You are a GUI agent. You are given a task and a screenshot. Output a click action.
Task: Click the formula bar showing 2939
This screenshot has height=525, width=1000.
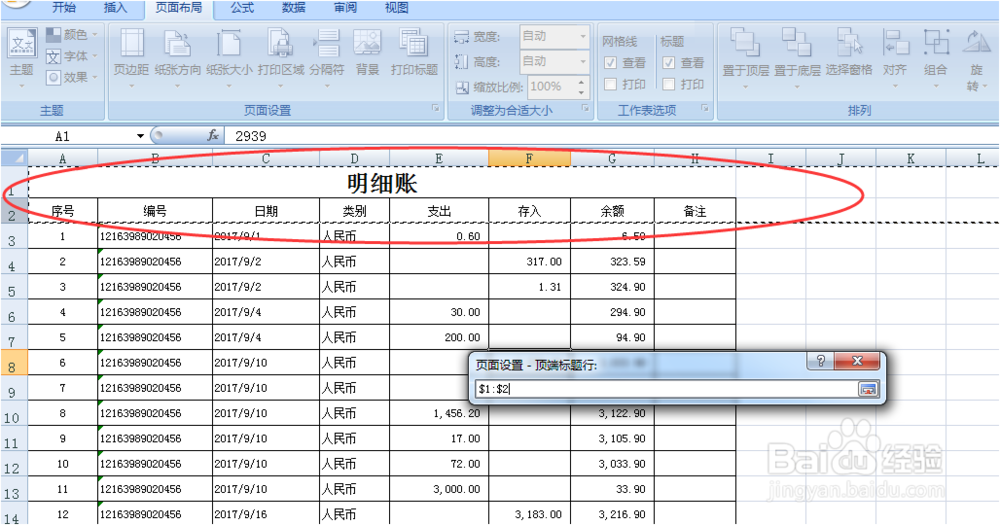coord(611,136)
